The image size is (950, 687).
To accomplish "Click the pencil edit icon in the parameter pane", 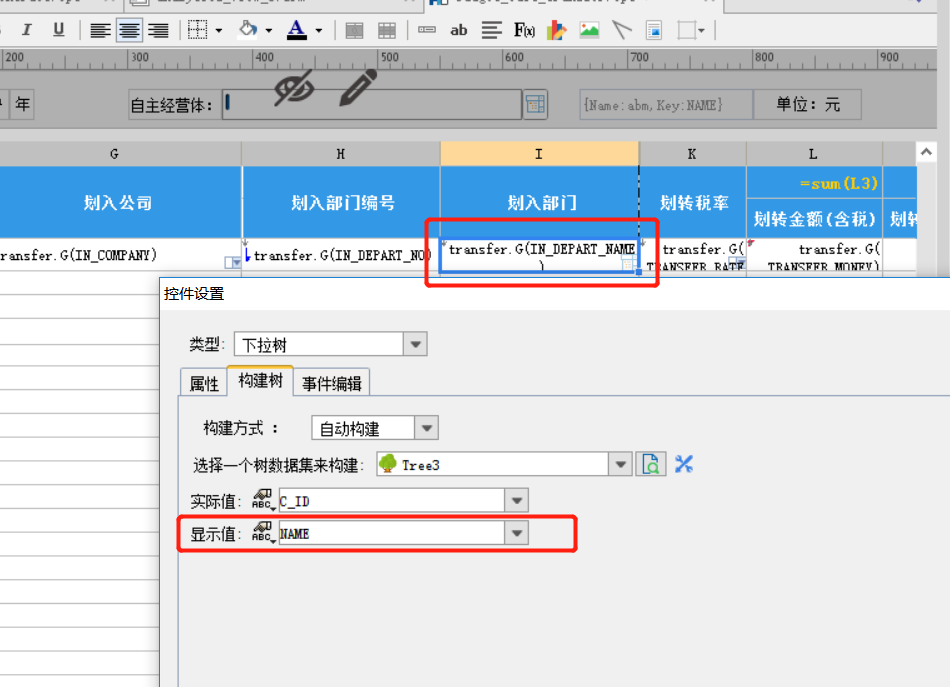I will coord(358,88).
